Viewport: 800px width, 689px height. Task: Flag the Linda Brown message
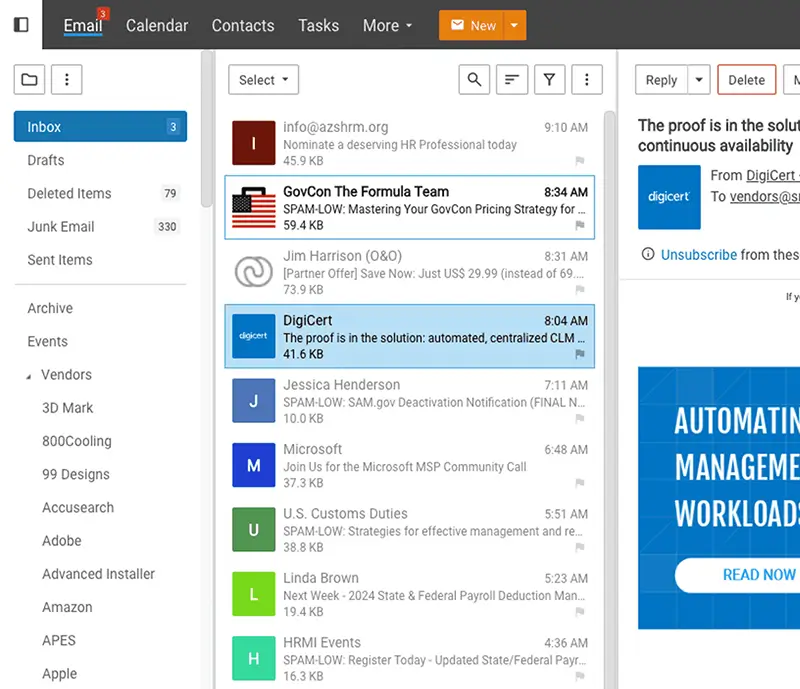(580, 611)
